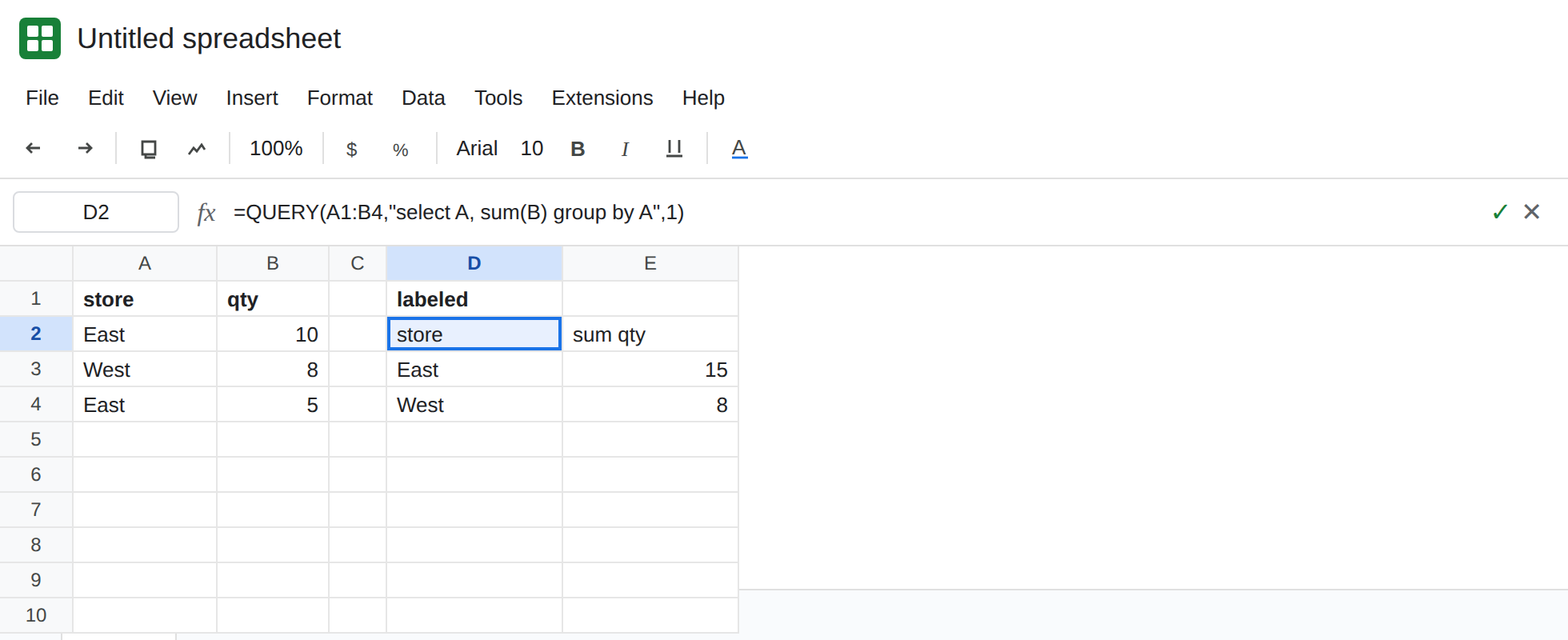Change the font size 10

click(x=532, y=148)
